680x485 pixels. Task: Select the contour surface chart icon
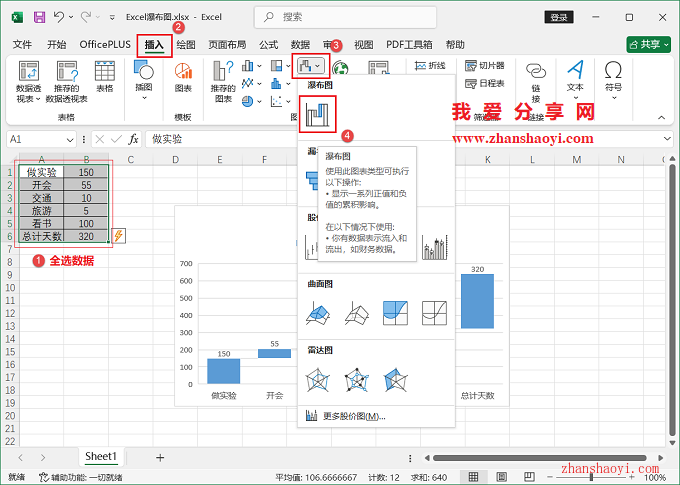coord(395,313)
